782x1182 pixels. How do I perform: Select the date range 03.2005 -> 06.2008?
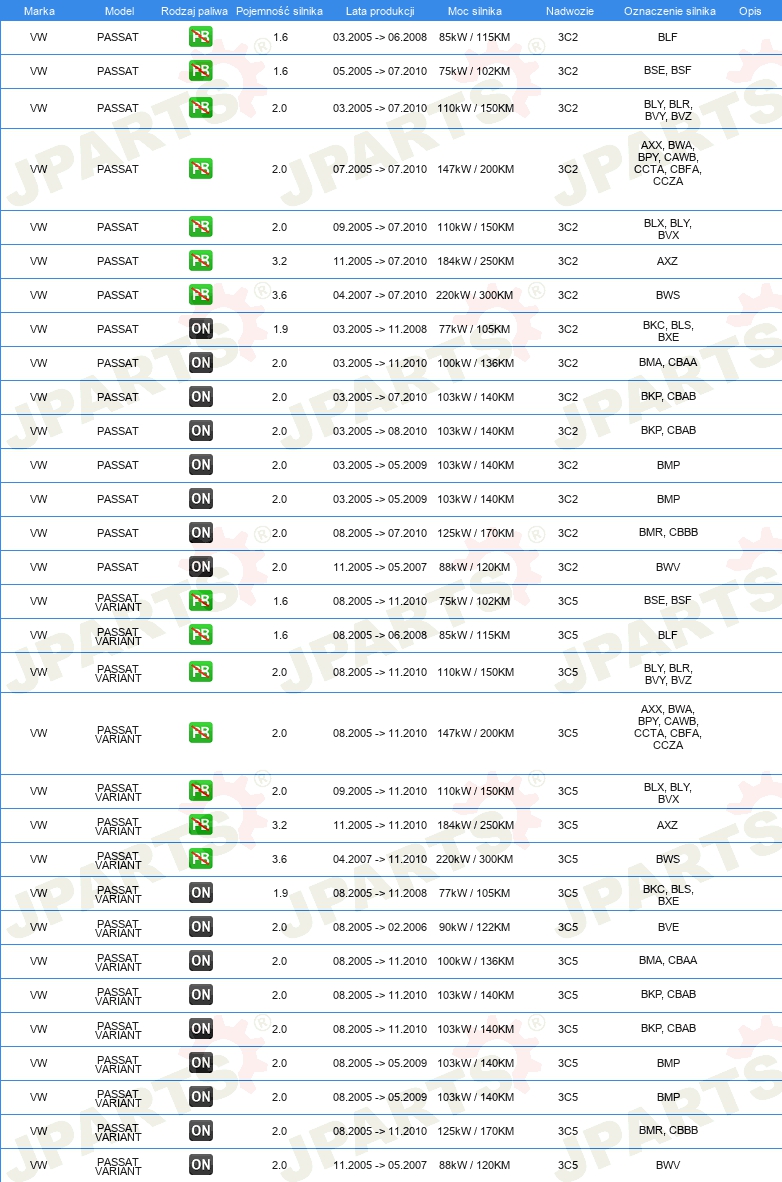coord(380,37)
